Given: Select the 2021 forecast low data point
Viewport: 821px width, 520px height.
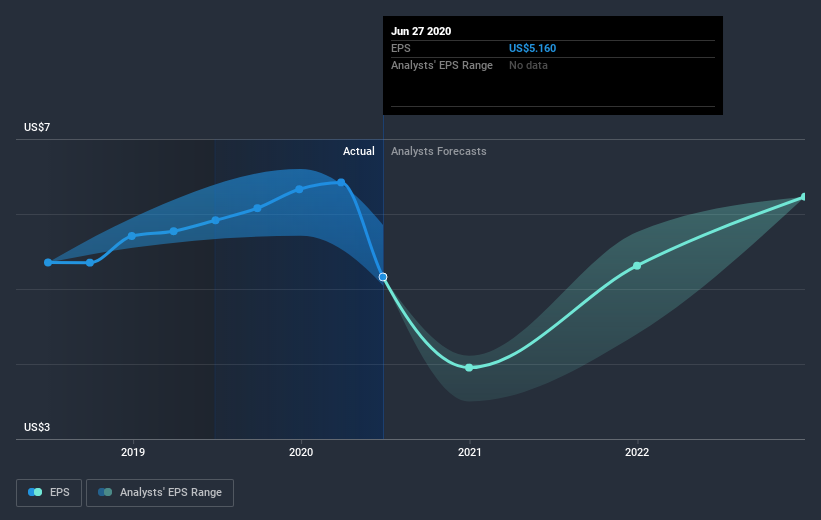Looking at the screenshot, I should (x=469, y=368).
